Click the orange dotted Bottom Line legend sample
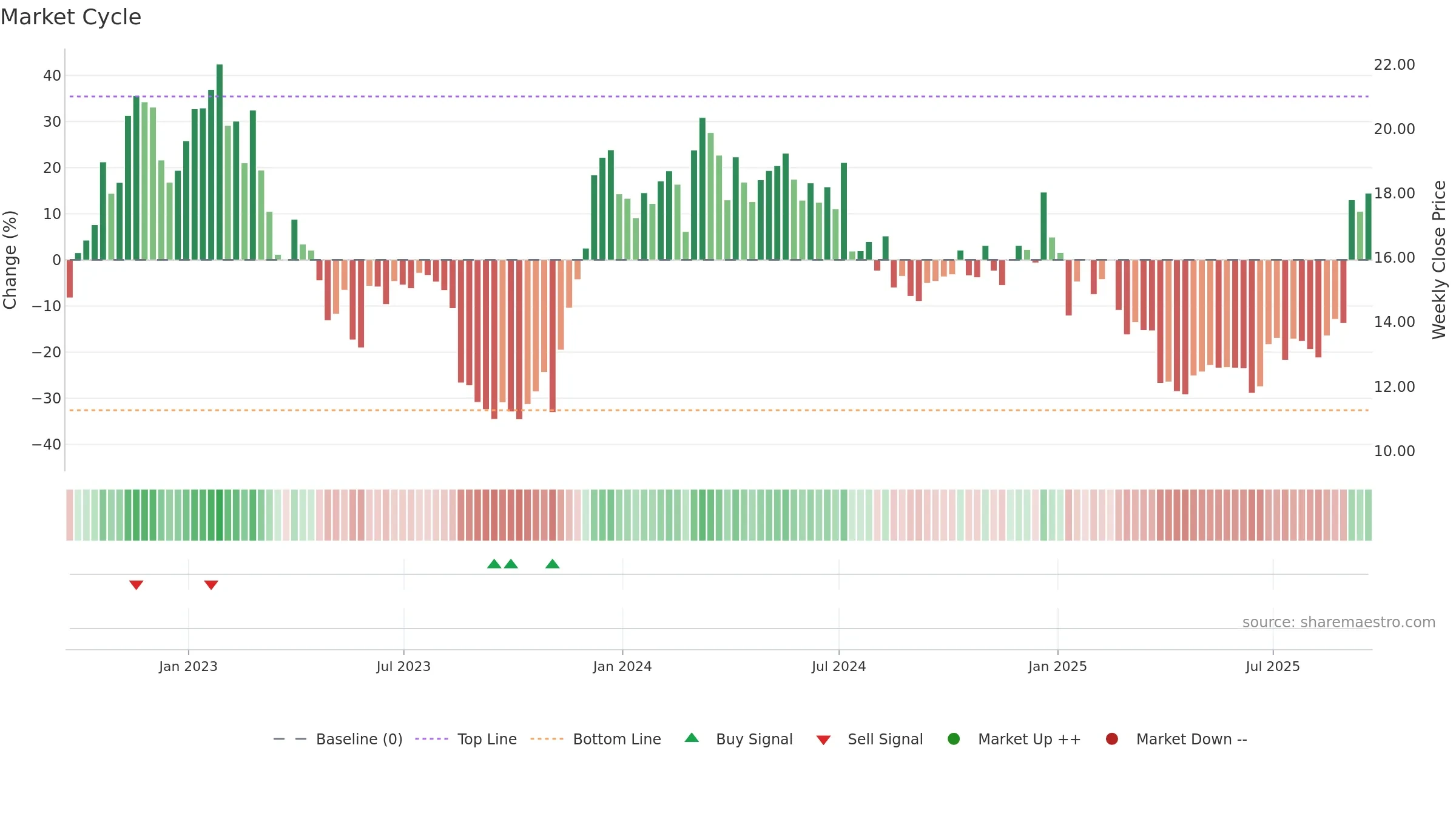This screenshot has height=819, width=1456. pos(547,739)
